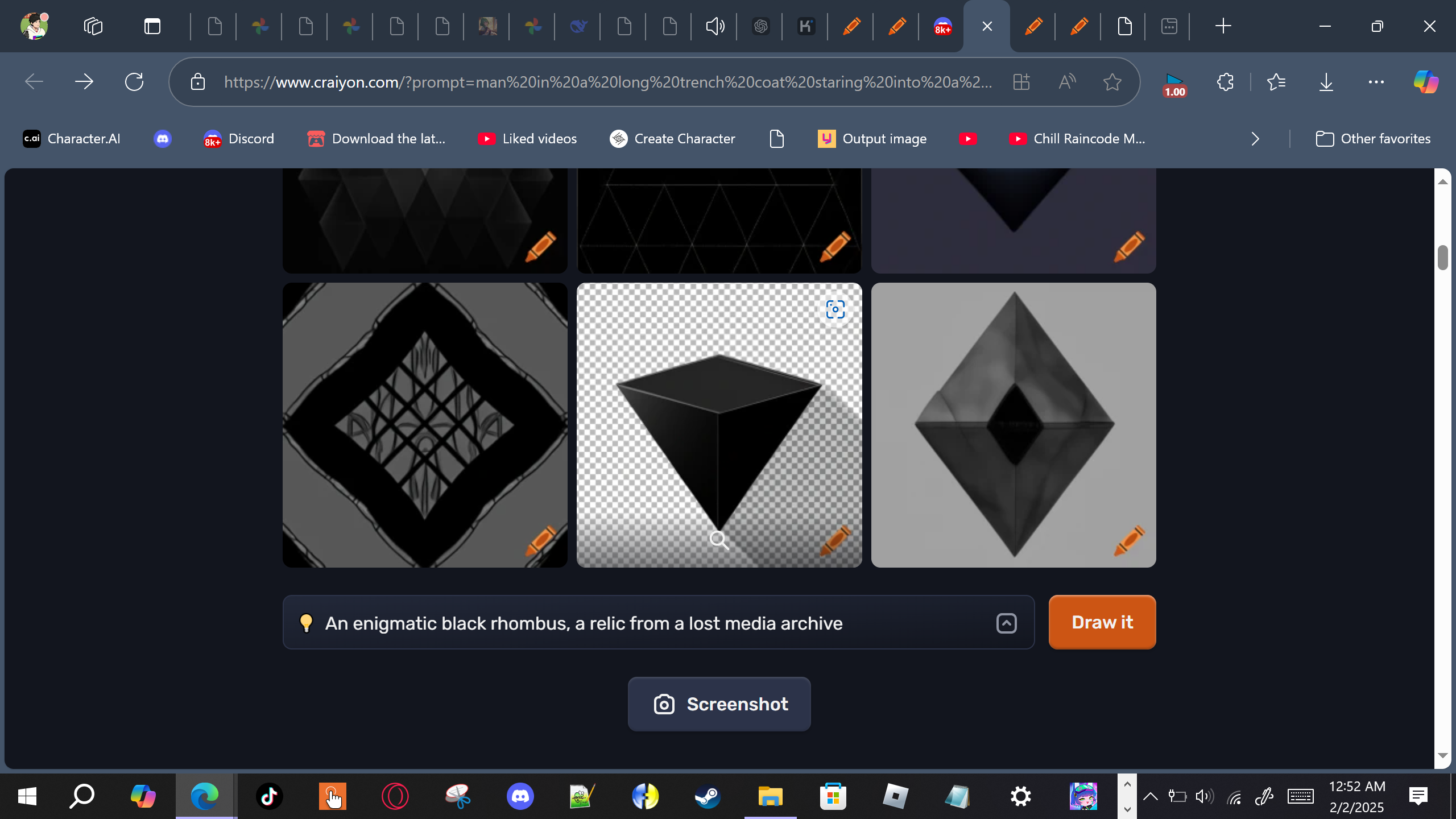Click the page vertical scrollbar thumb
Viewport: 1456px width, 819px height.
pos(1442,258)
